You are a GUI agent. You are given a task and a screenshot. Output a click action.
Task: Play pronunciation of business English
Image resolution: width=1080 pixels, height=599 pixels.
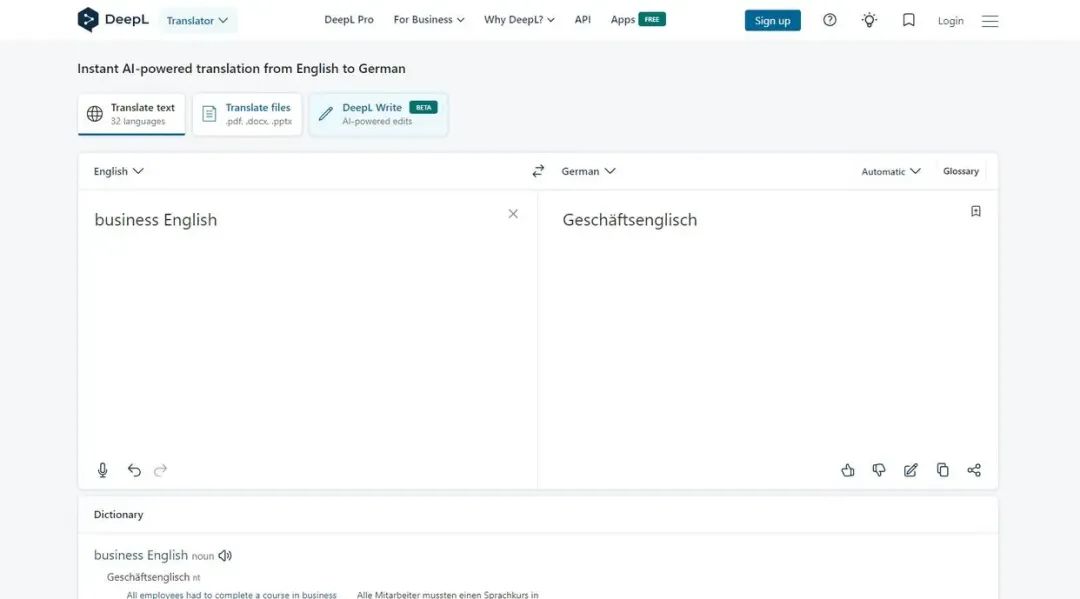[x=225, y=556]
